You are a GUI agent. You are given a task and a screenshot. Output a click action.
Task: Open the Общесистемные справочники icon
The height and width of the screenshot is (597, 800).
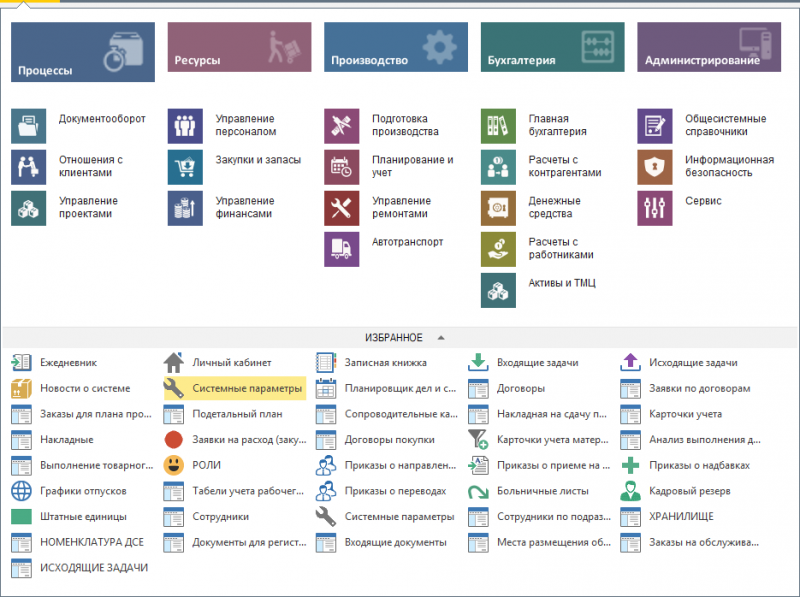655,126
